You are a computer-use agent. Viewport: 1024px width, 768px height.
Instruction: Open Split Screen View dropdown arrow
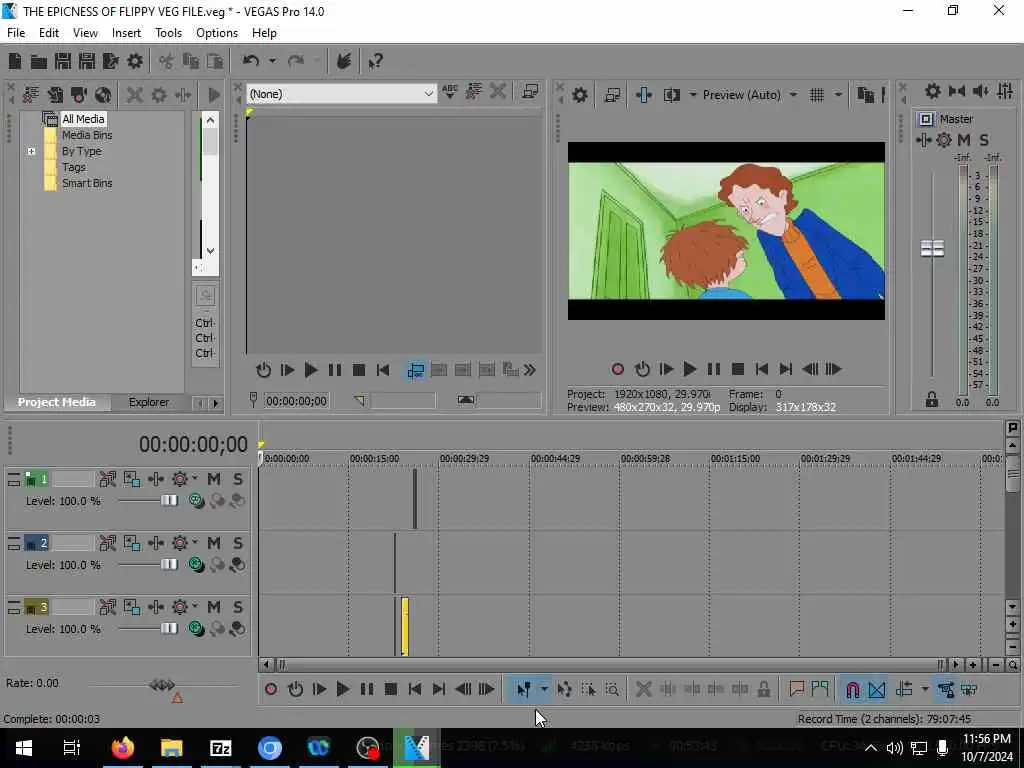click(692, 95)
